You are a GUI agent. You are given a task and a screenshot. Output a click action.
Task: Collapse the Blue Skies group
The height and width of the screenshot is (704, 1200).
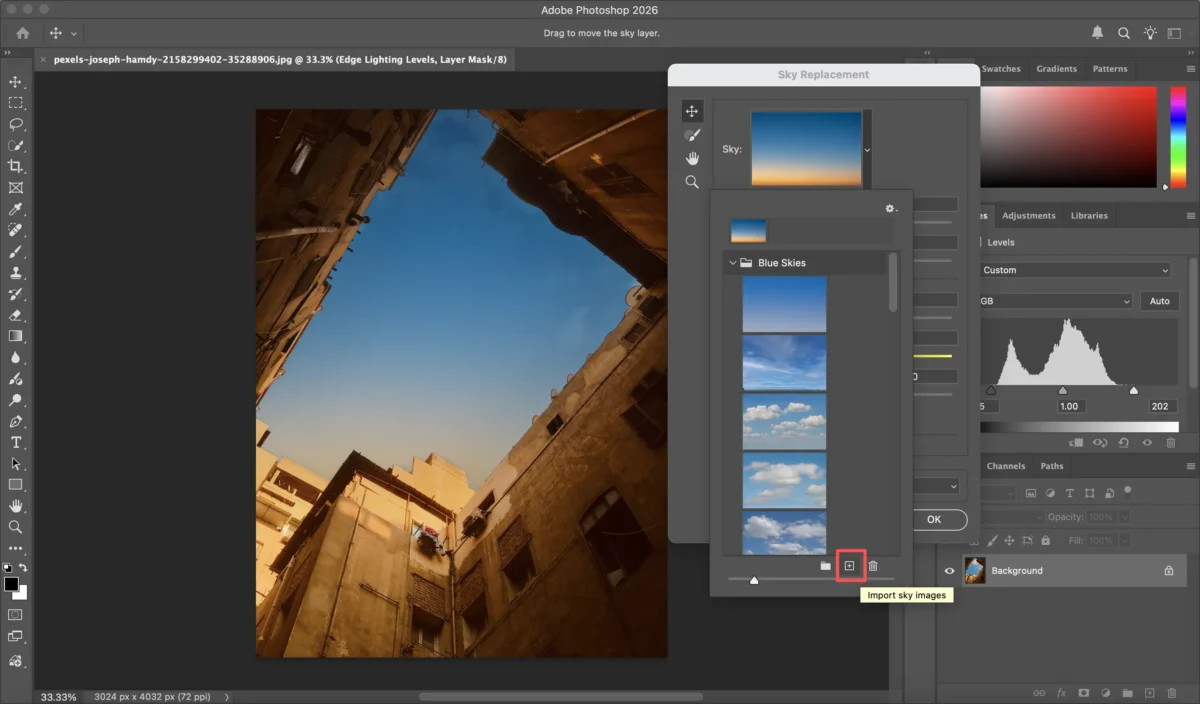tap(733, 263)
